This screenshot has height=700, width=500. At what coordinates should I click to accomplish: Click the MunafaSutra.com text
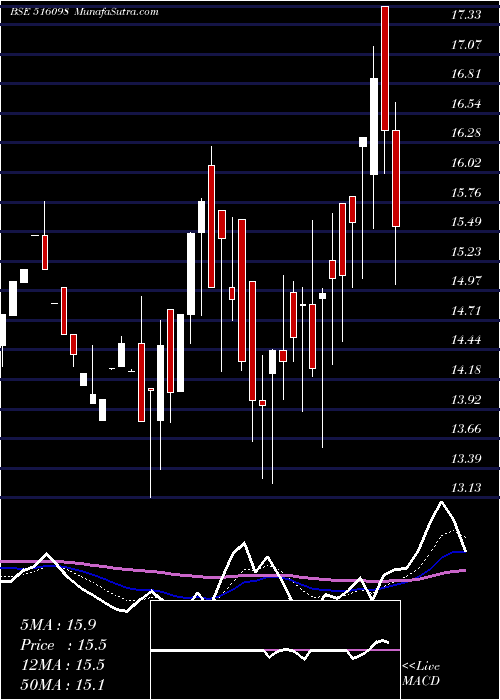pos(116,12)
